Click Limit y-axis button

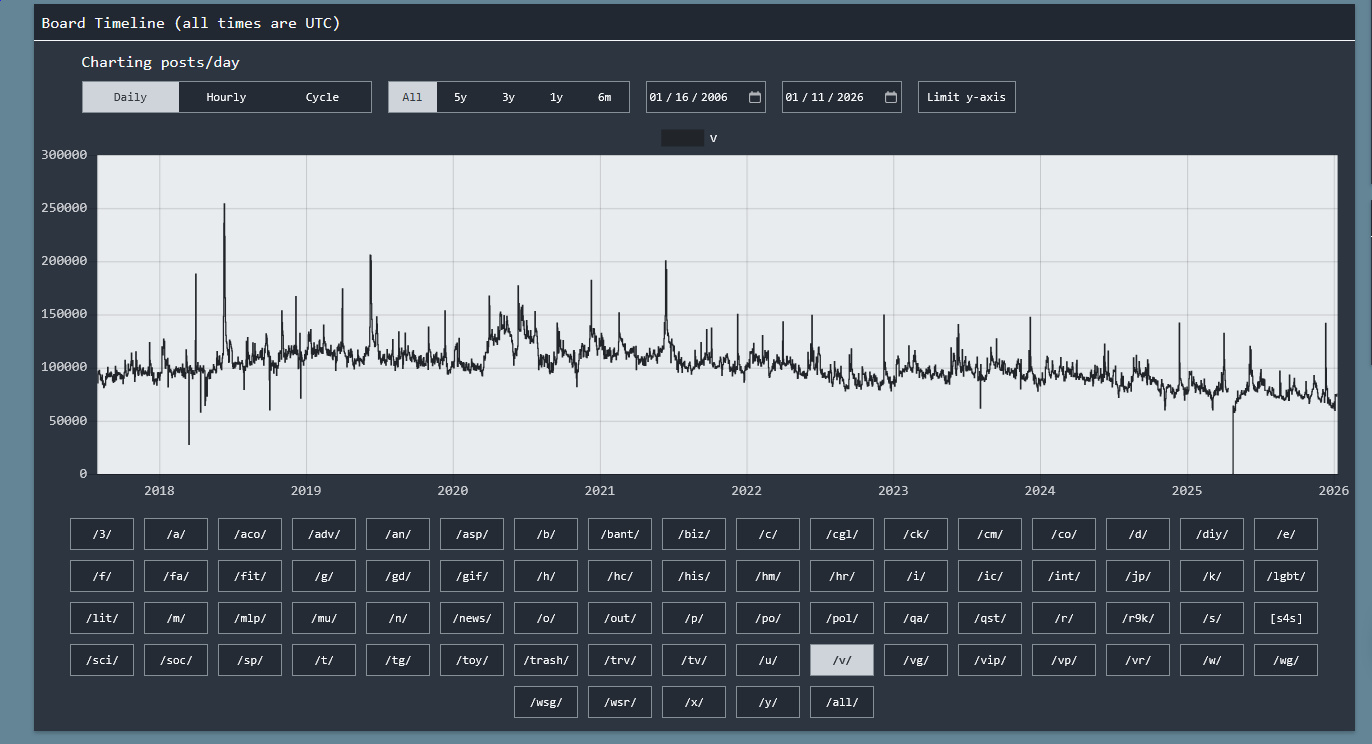coord(966,97)
